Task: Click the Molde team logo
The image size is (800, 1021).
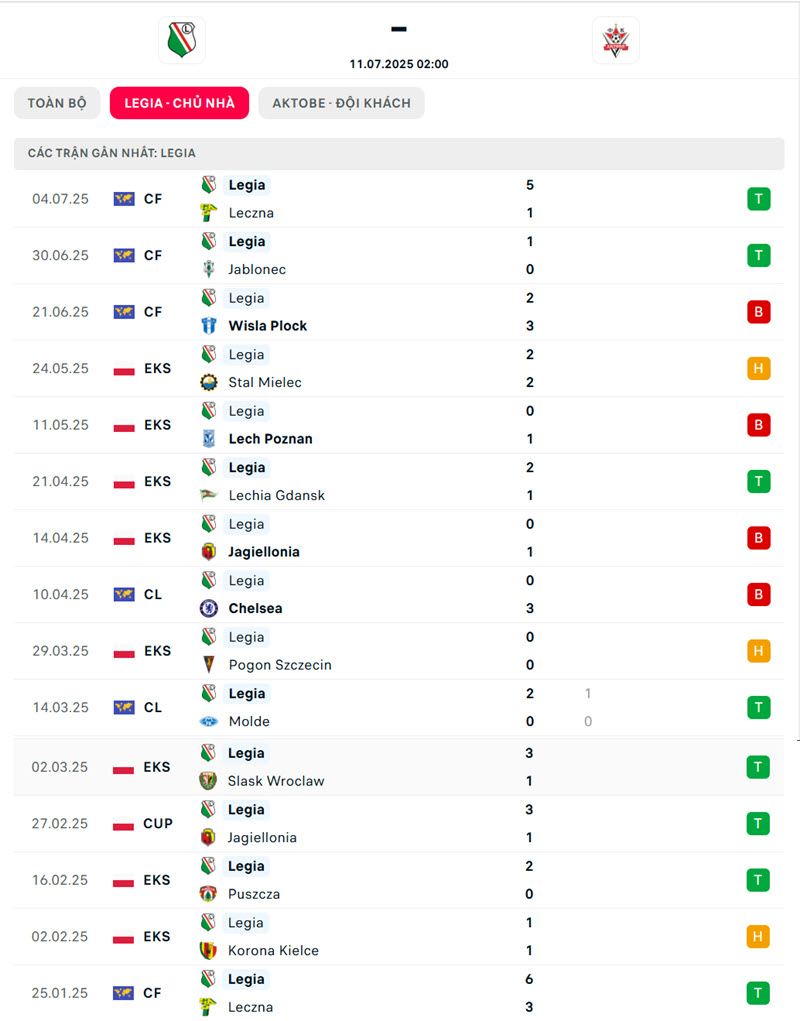Action: click(208, 721)
